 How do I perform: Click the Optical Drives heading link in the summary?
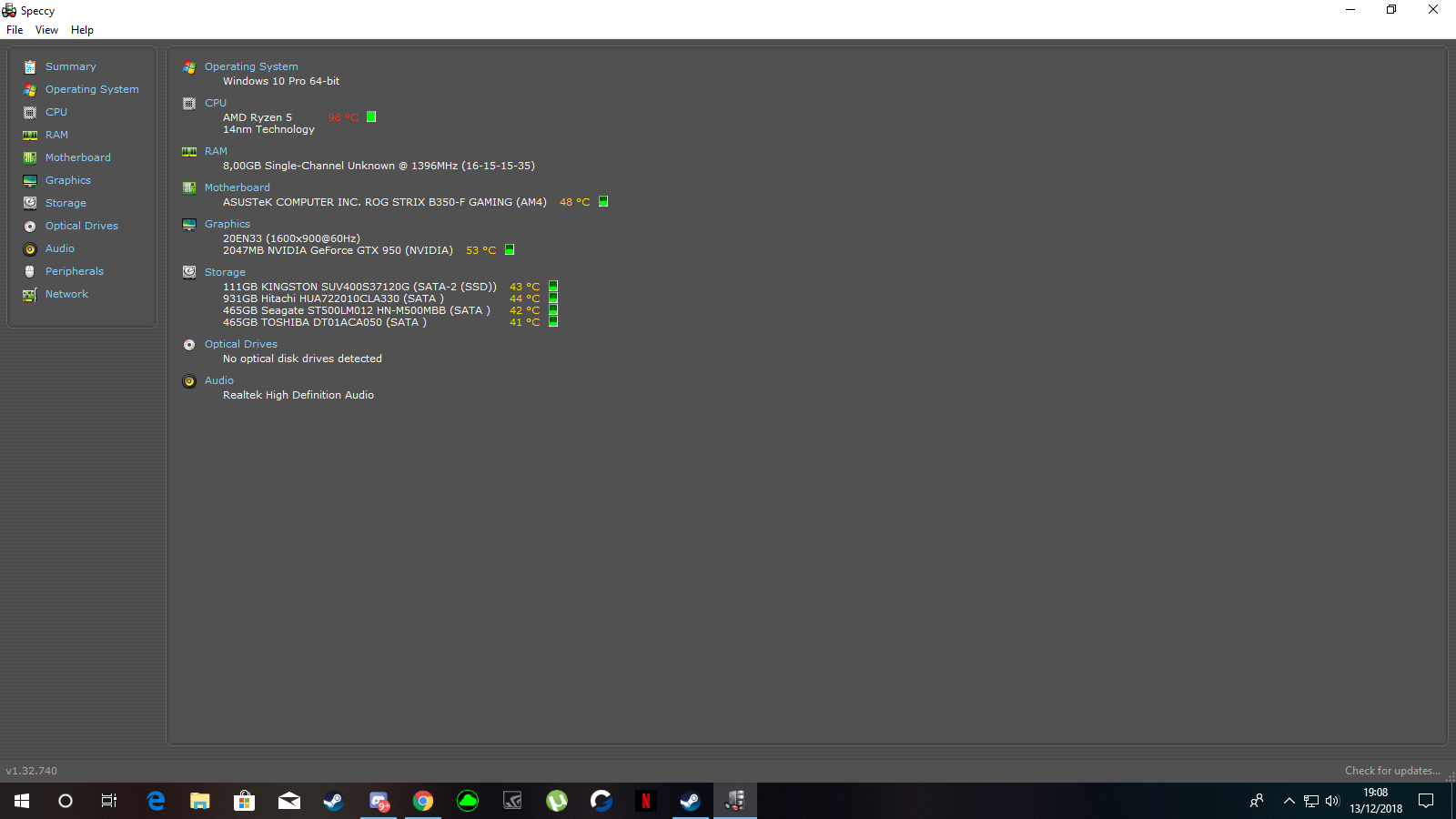click(241, 344)
